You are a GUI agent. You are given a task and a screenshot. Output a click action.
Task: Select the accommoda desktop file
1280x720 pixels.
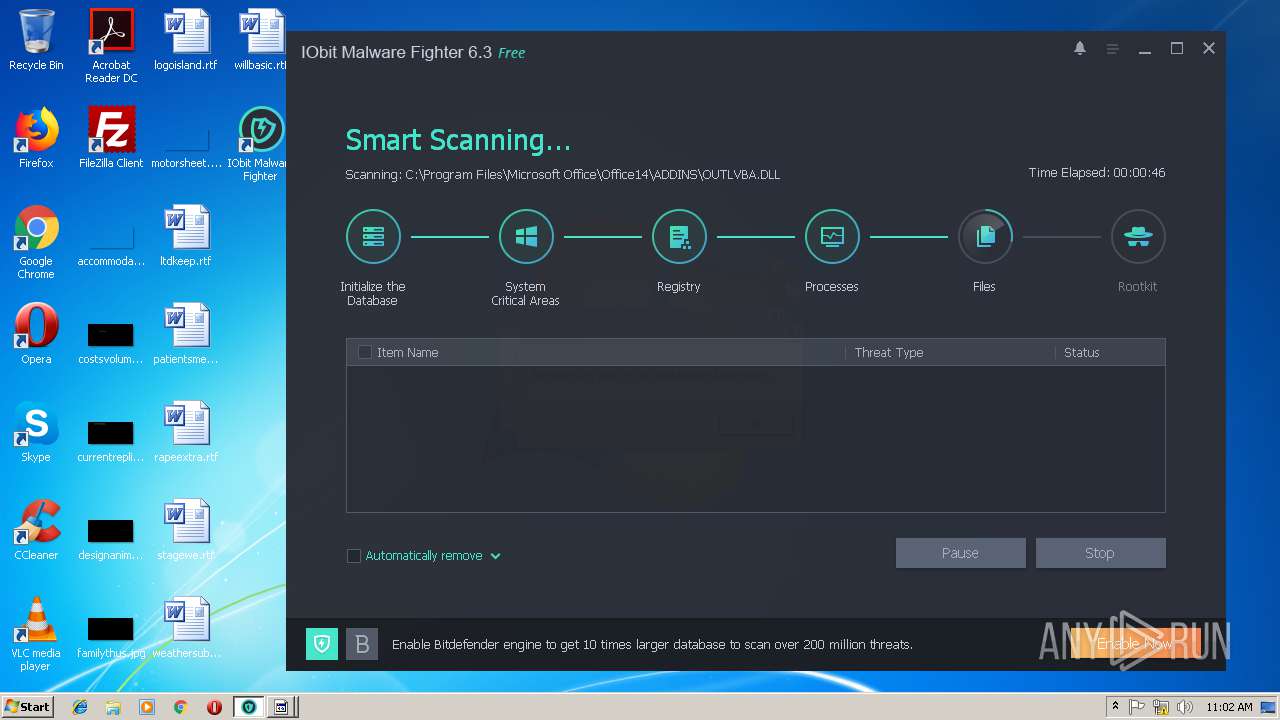pos(111,244)
